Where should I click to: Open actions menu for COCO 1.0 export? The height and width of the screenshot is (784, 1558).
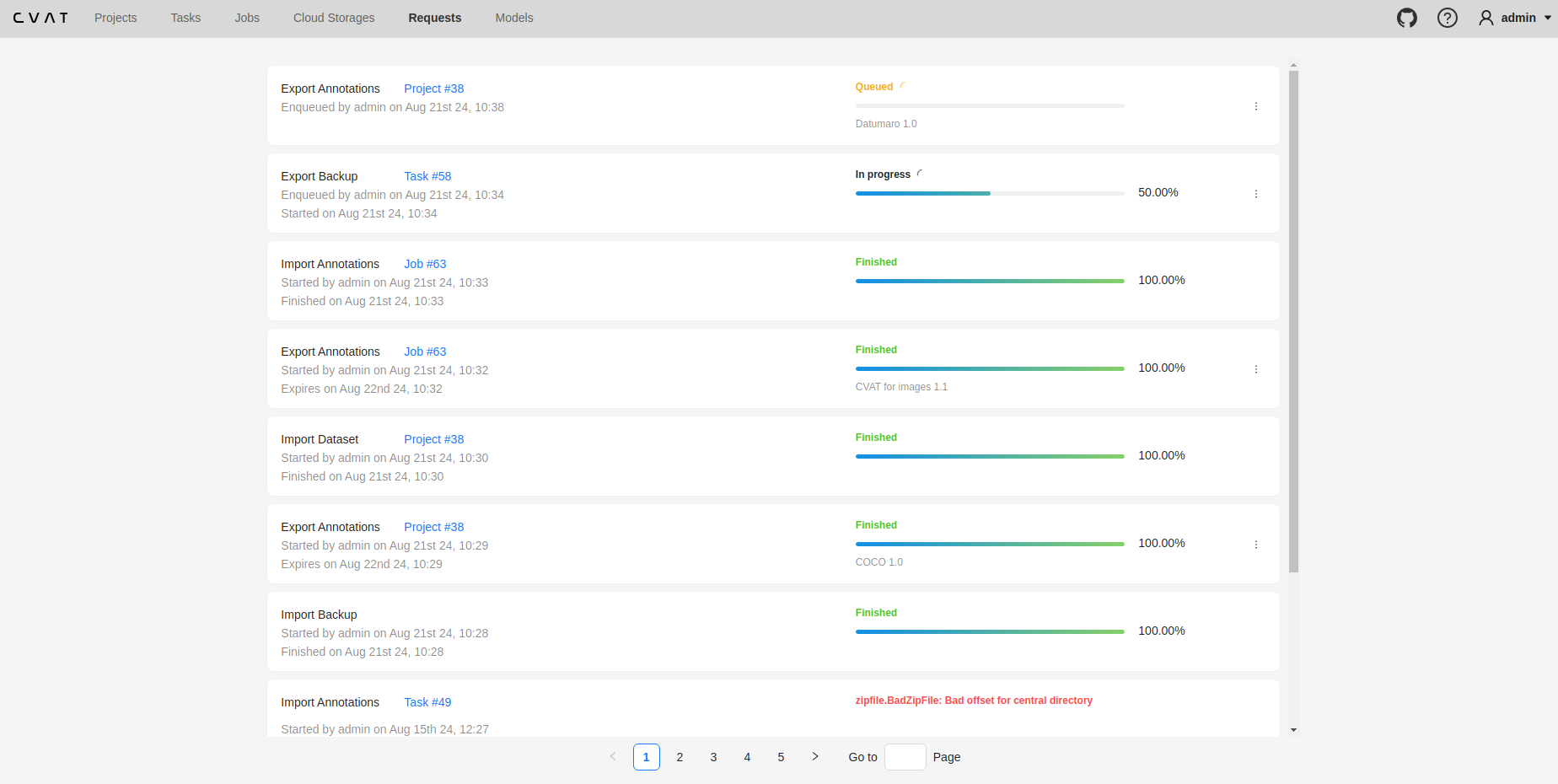click(x=1255, y=545)
